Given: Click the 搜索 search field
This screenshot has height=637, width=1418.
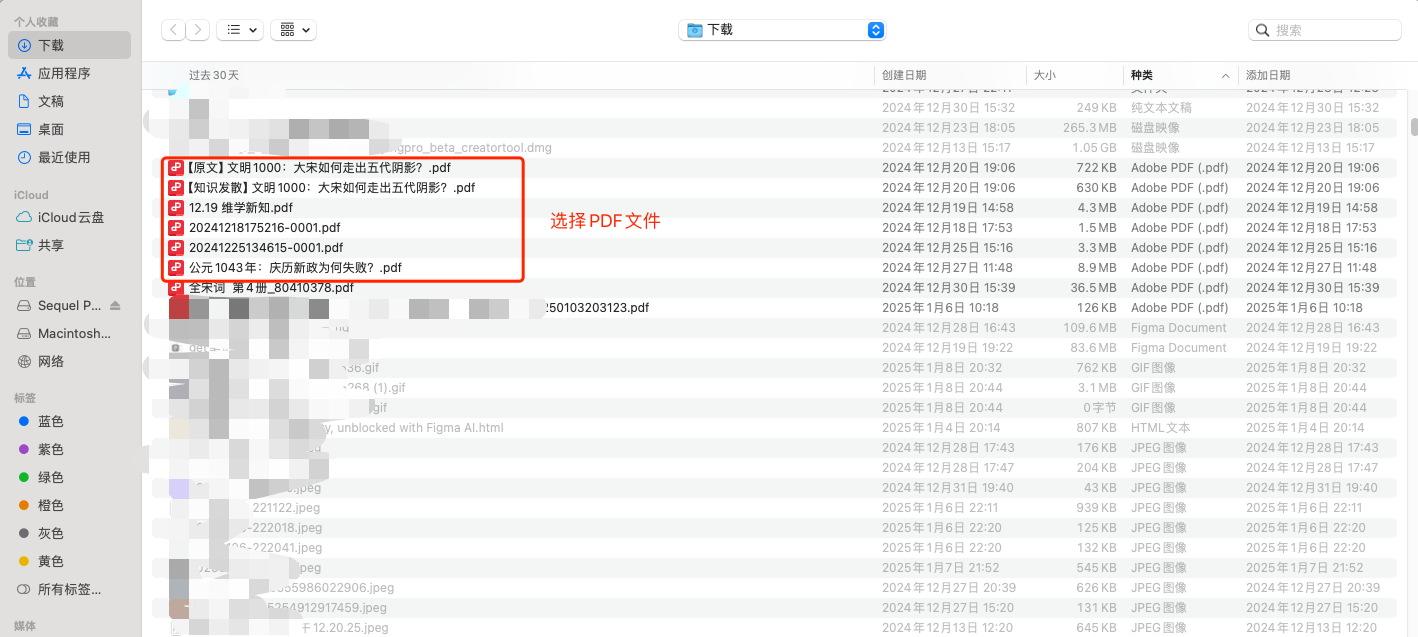Looking at the screenshot, I should coord(1326,30).
